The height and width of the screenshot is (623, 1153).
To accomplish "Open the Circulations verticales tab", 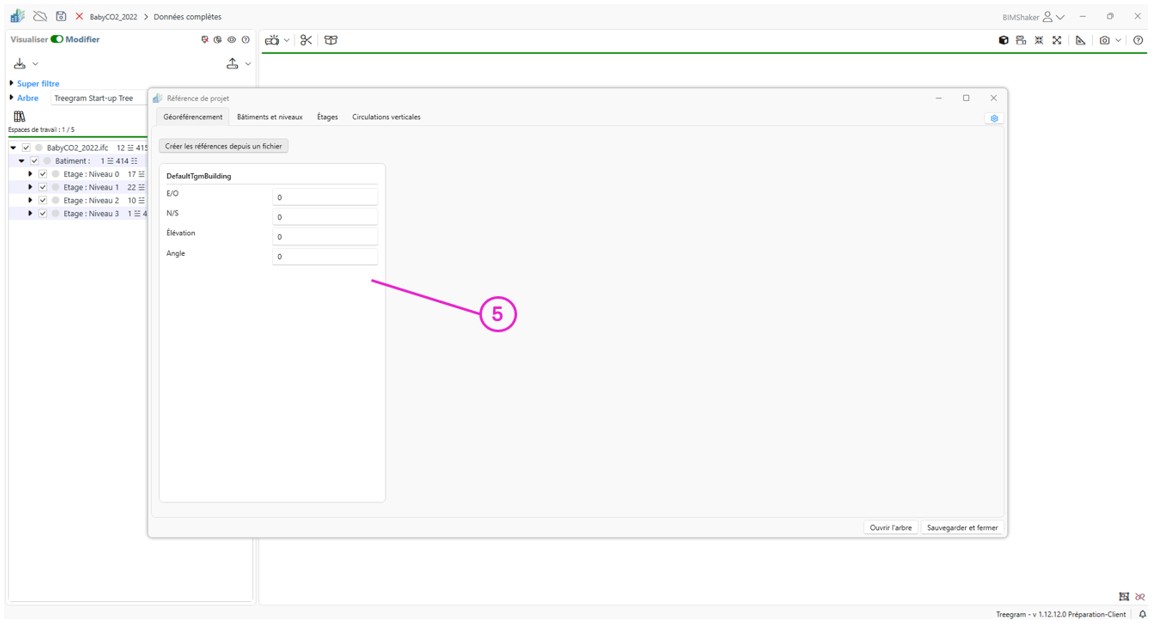I will [386, 117].
